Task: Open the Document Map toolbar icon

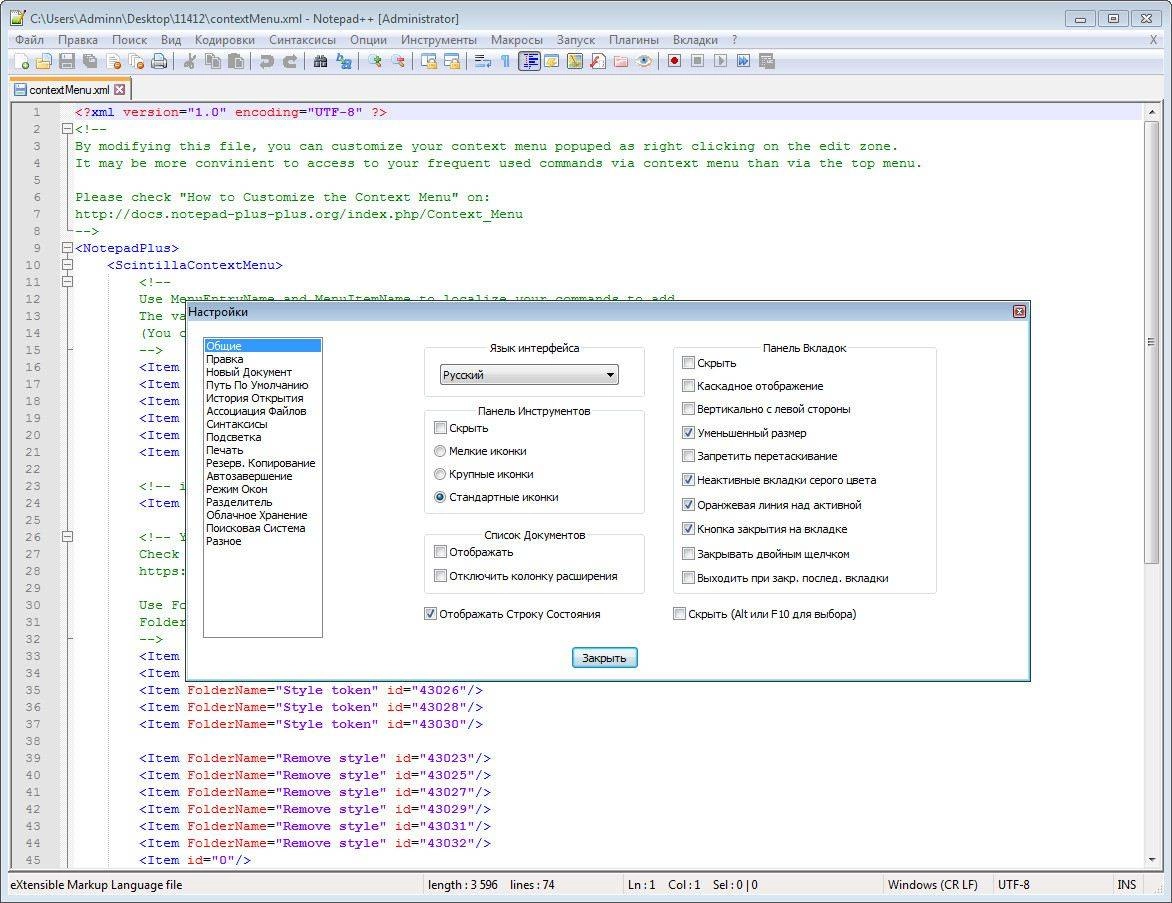Action: [x=575, y=61]
